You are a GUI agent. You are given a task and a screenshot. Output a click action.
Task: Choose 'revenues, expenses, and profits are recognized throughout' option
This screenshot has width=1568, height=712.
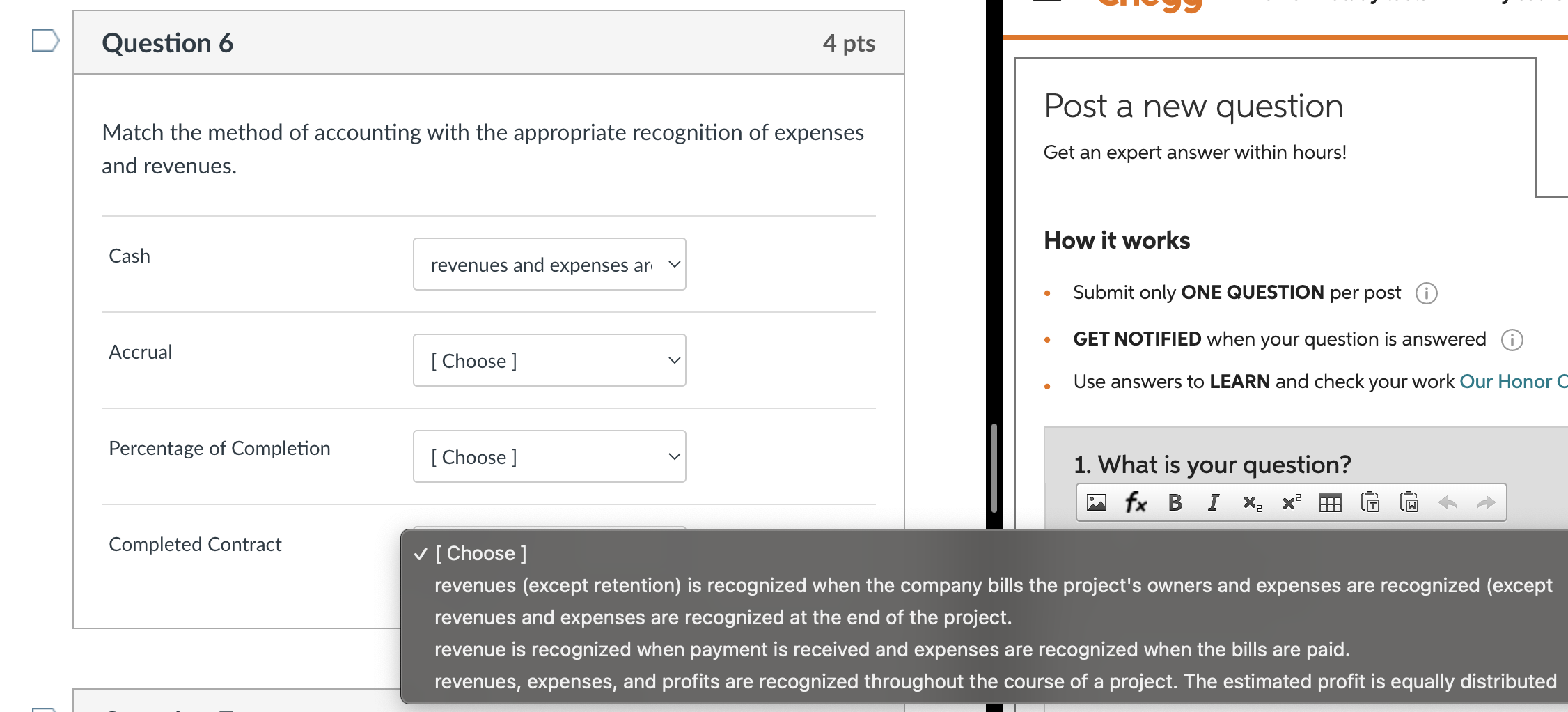[995, 681]
